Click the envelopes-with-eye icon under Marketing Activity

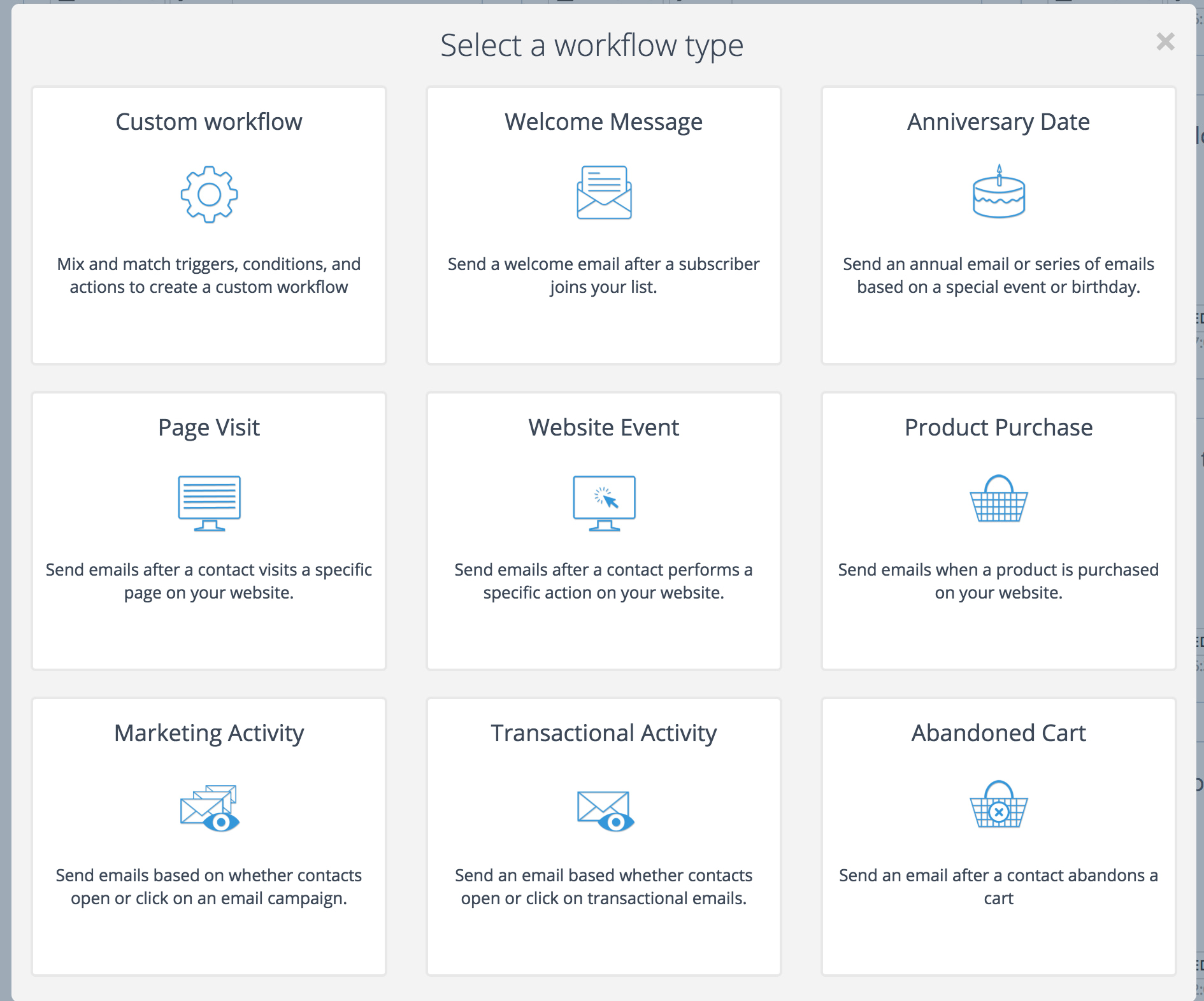click(208, 809)
